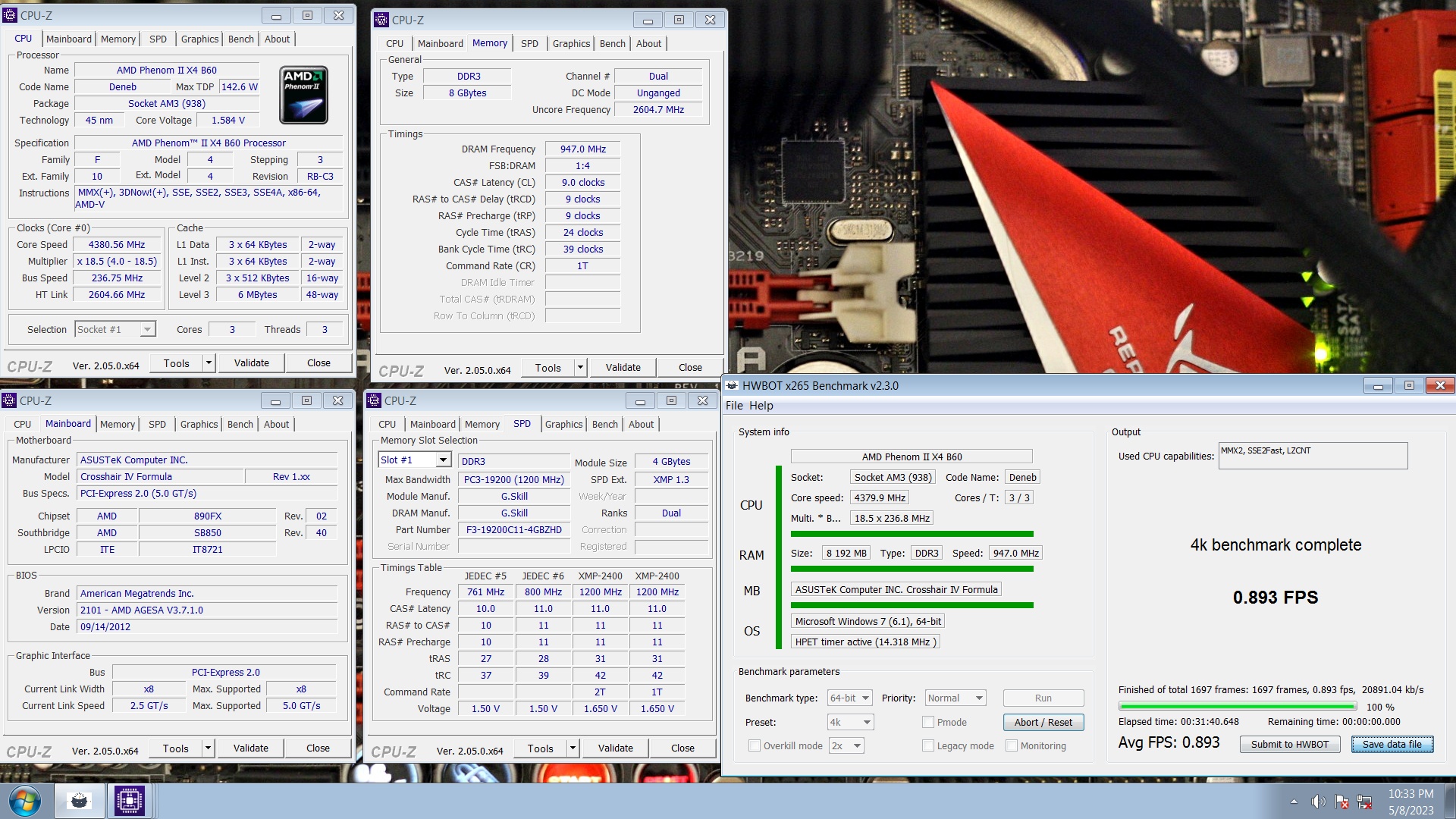
Task: Open Socket #1 selection dropdown
Action: coord(115,329)
